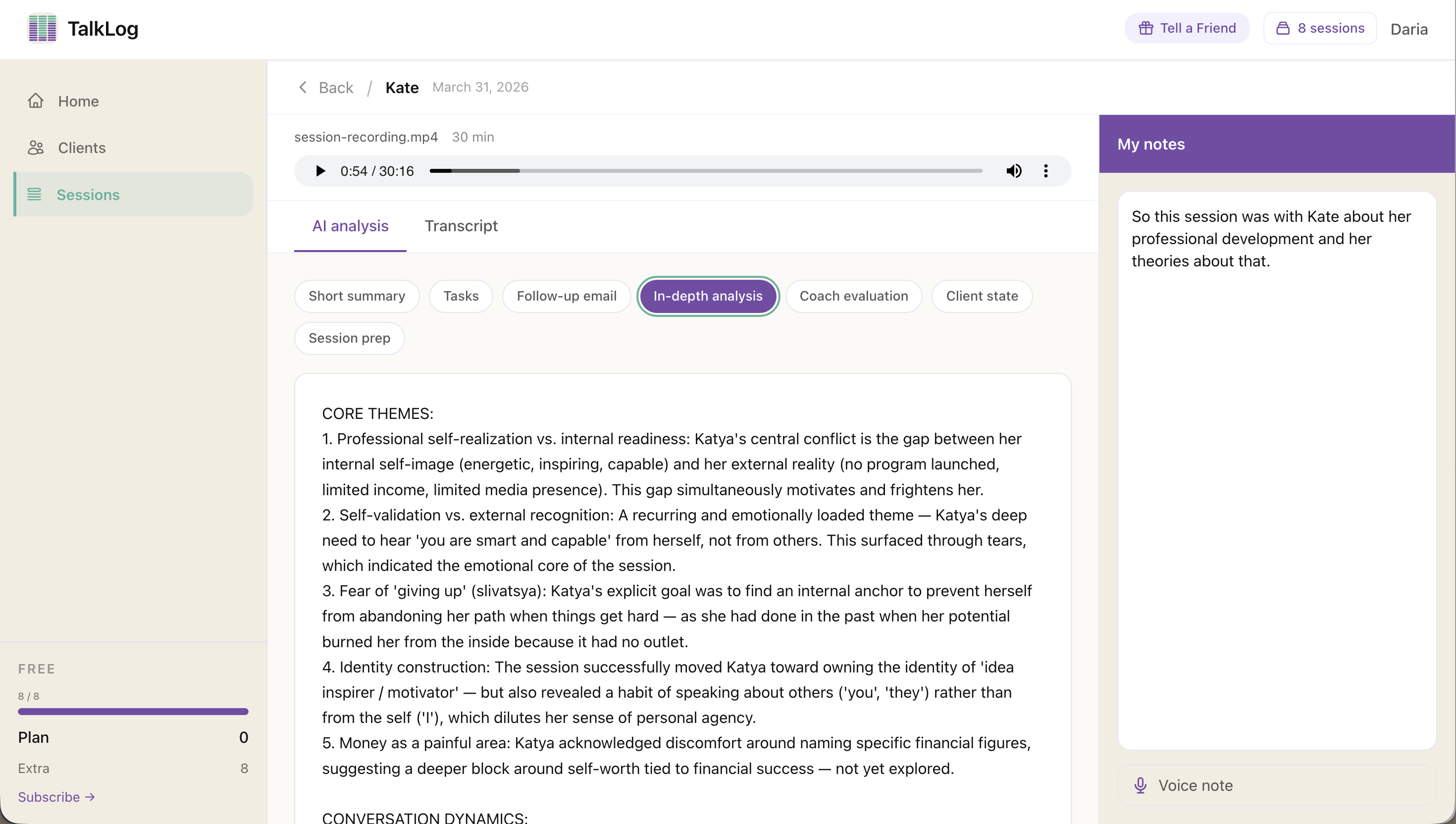
Task: Open the player options menu
Action: pos(1045,170)
